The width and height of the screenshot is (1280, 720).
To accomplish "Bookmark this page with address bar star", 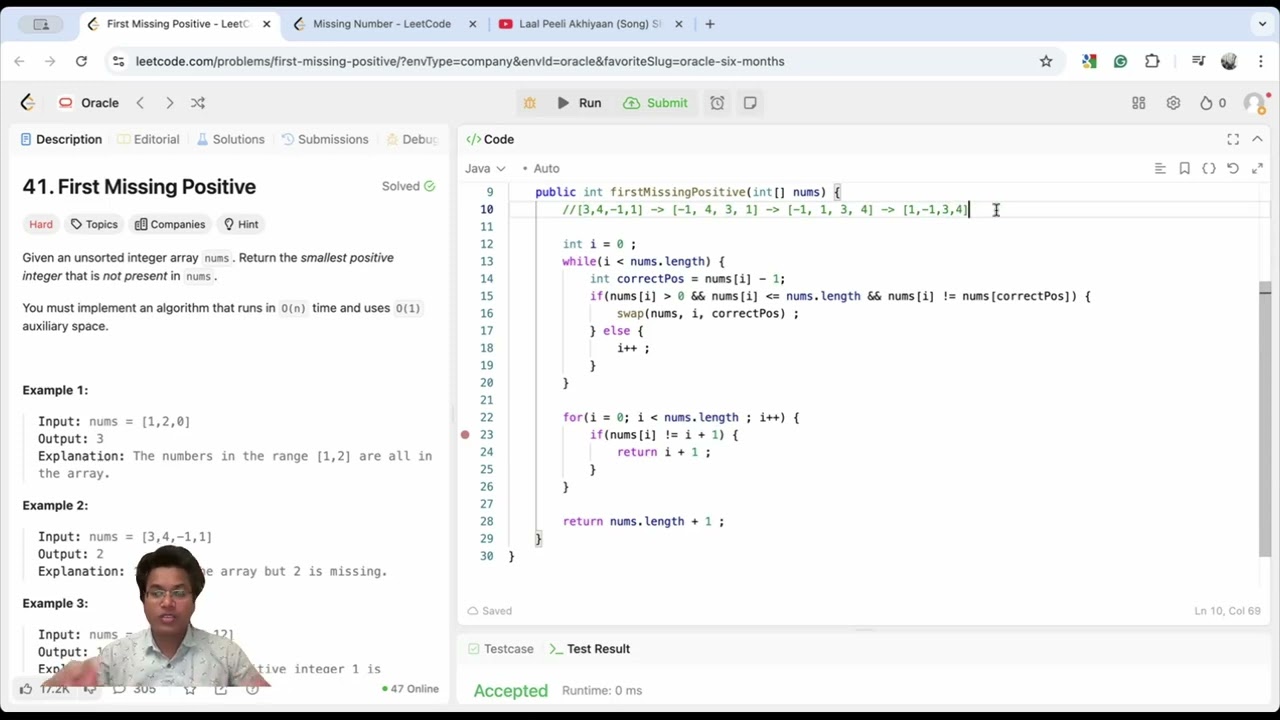I will click(x=1046, y=61).
